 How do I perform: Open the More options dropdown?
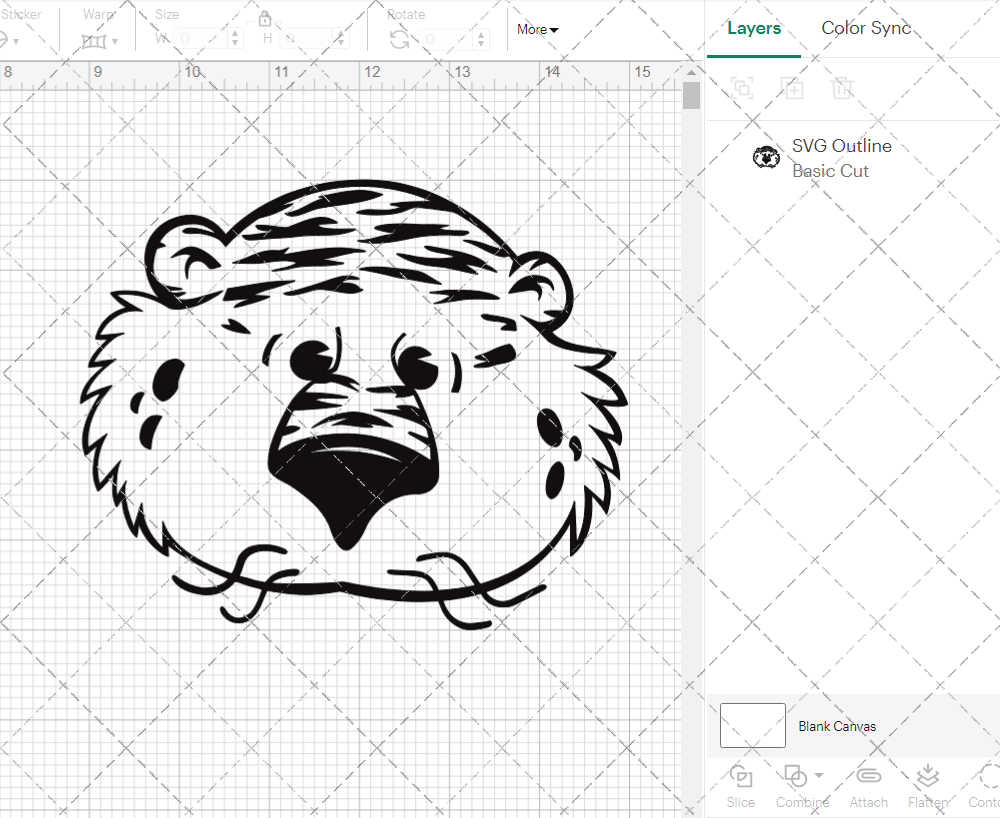pos(536,30)
